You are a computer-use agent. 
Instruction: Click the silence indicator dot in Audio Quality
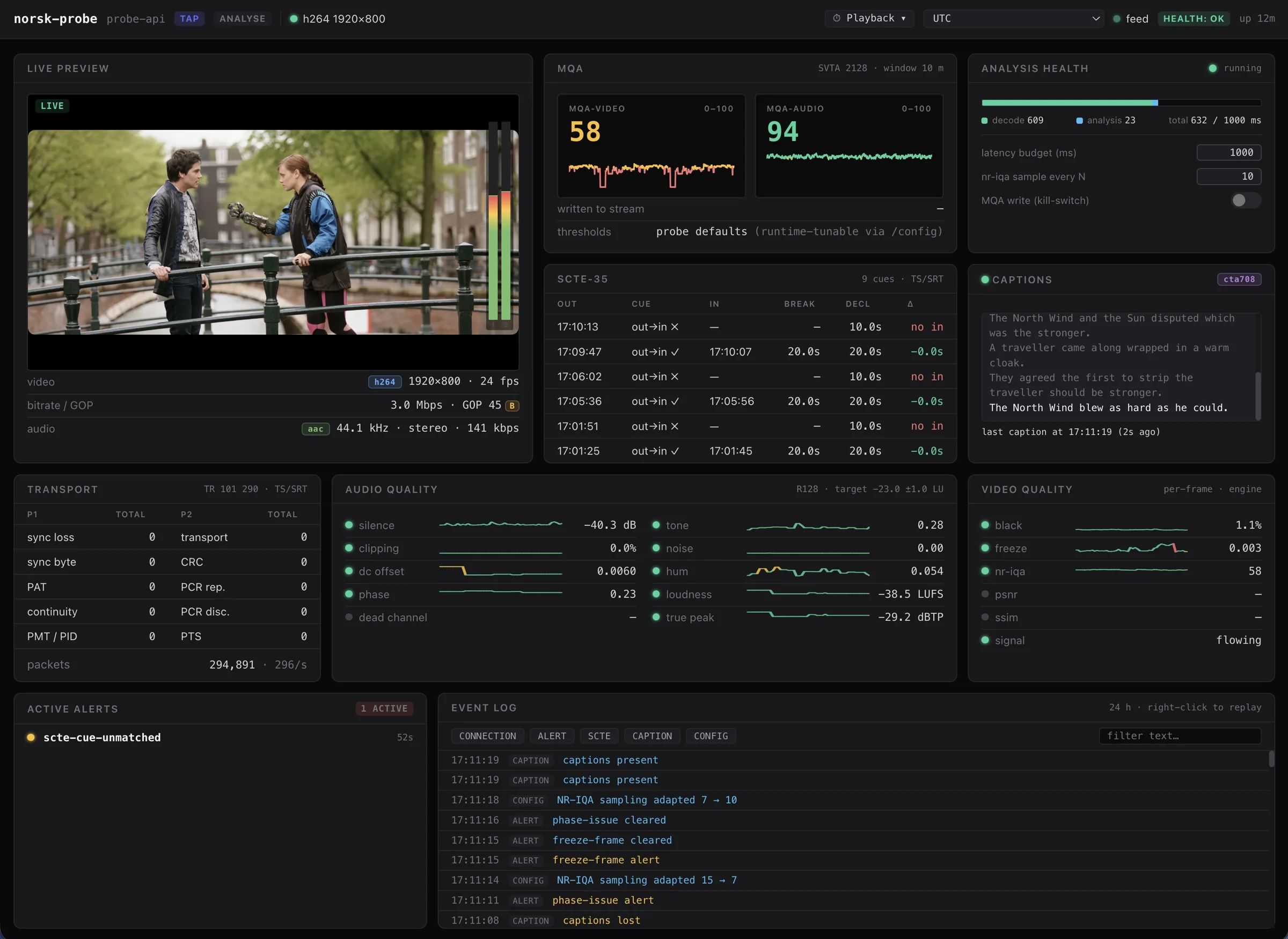[349, 525]
